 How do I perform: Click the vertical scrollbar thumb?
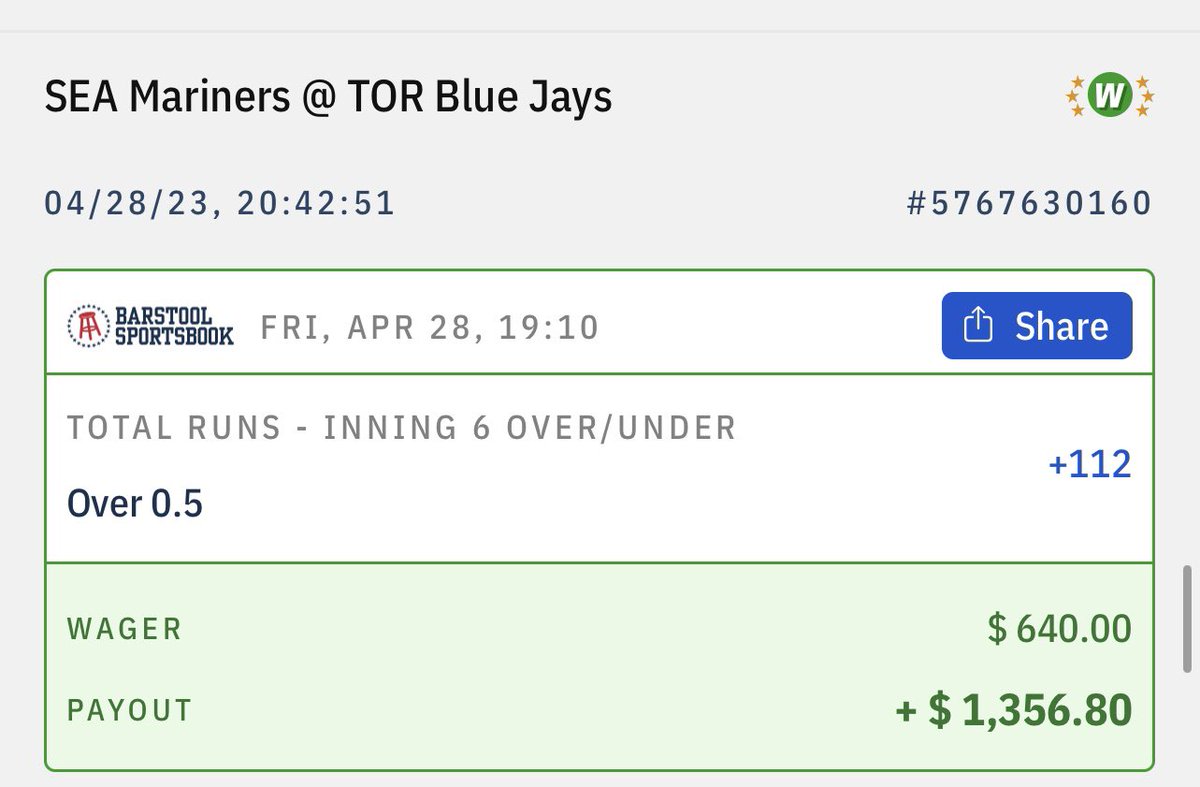[1187, 618]
